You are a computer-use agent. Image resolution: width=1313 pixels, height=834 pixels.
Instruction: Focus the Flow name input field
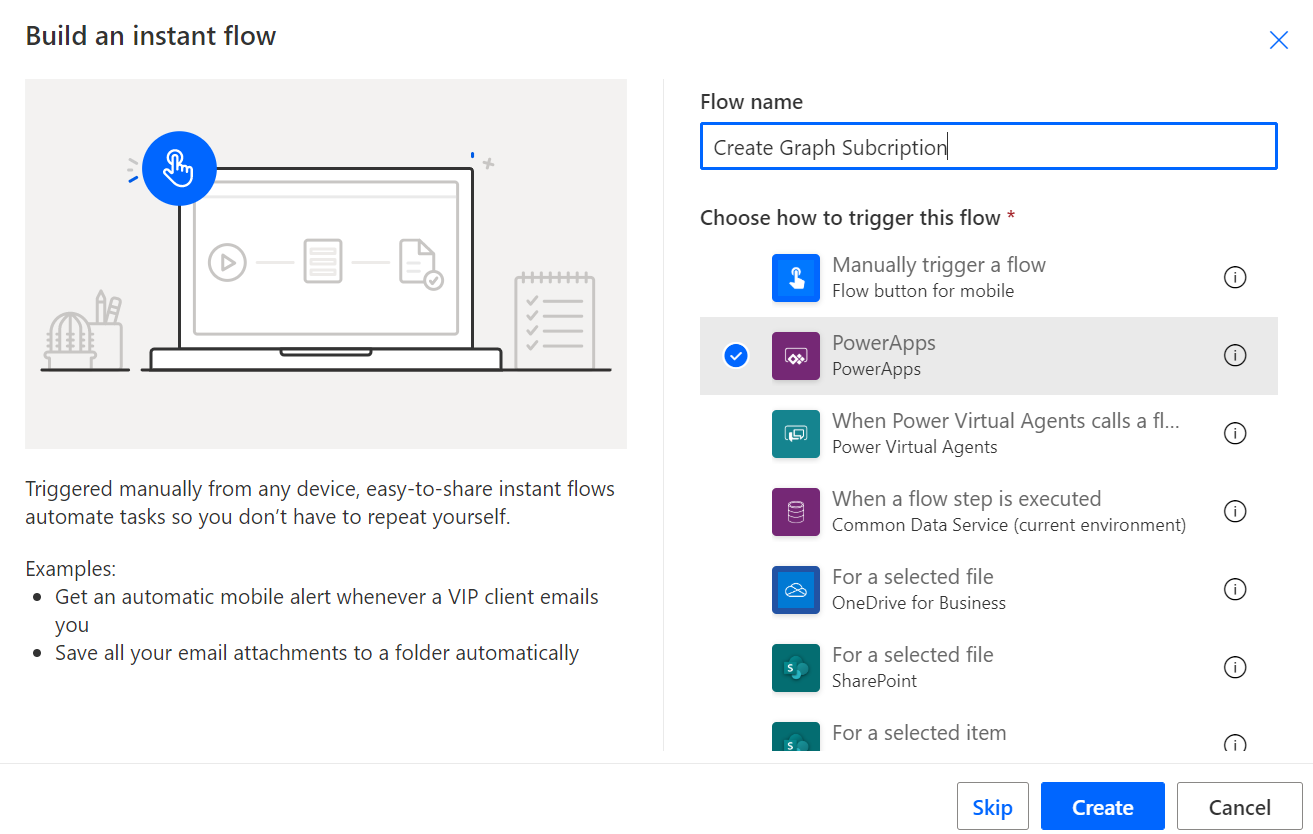(x=989, y=147)
